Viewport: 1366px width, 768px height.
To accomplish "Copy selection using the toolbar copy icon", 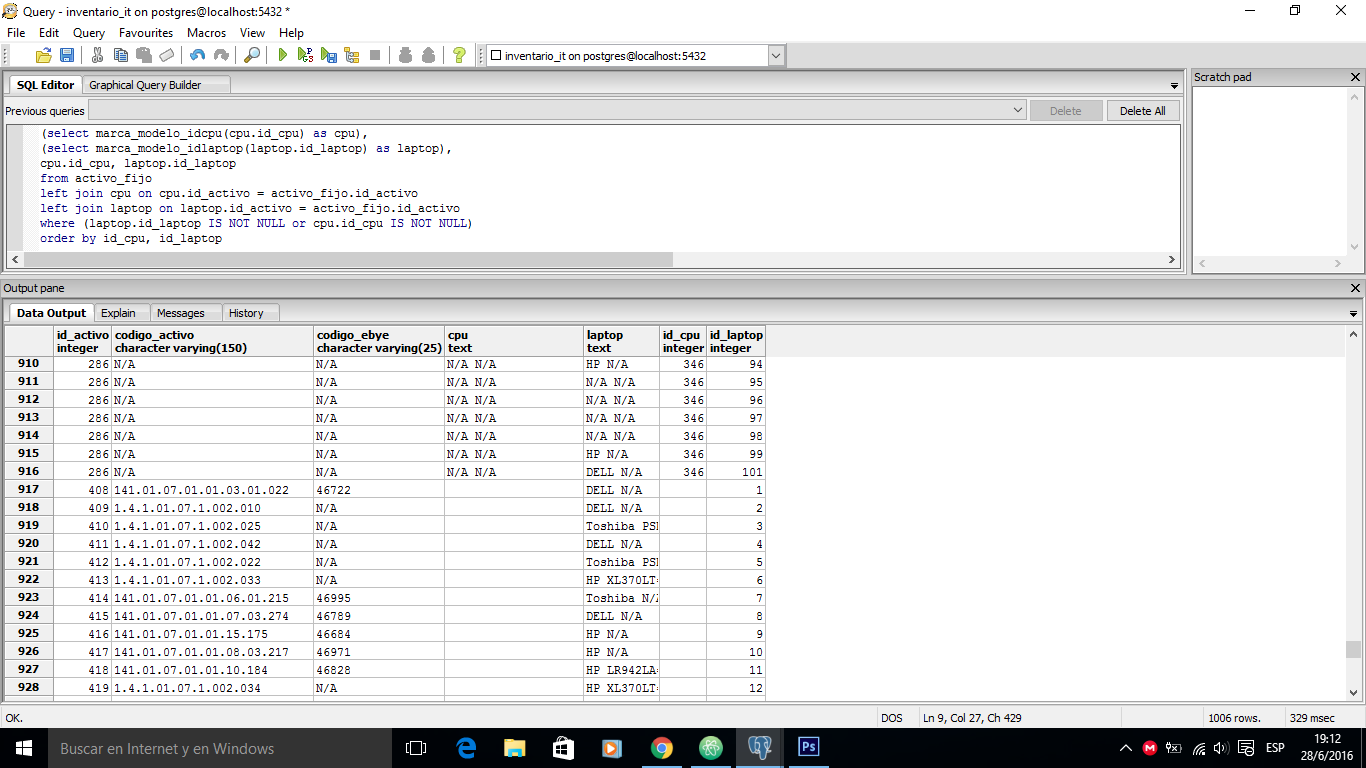I will [x=120, y=55].
